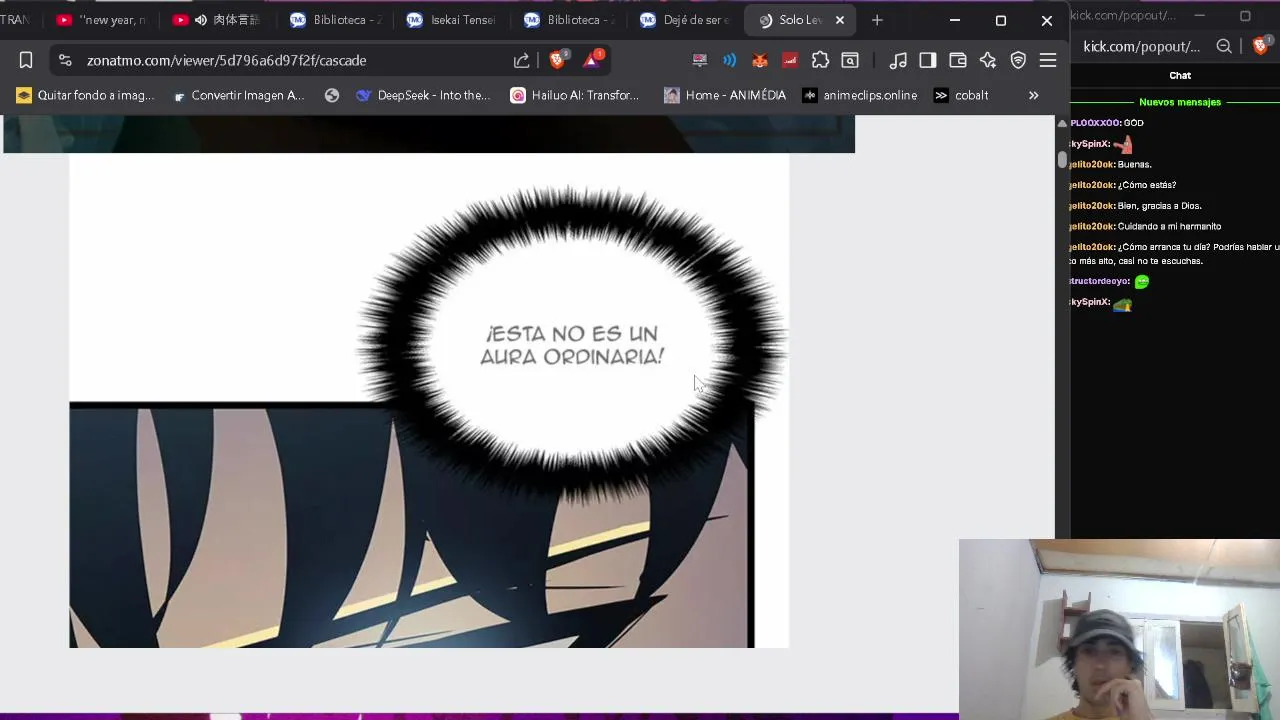Click the blue sound-waves extension icon

730,61
